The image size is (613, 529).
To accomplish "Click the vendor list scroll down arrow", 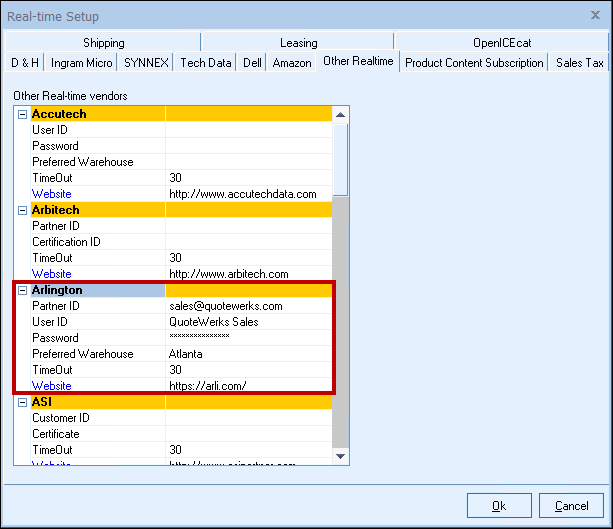I will coord(341,456).
